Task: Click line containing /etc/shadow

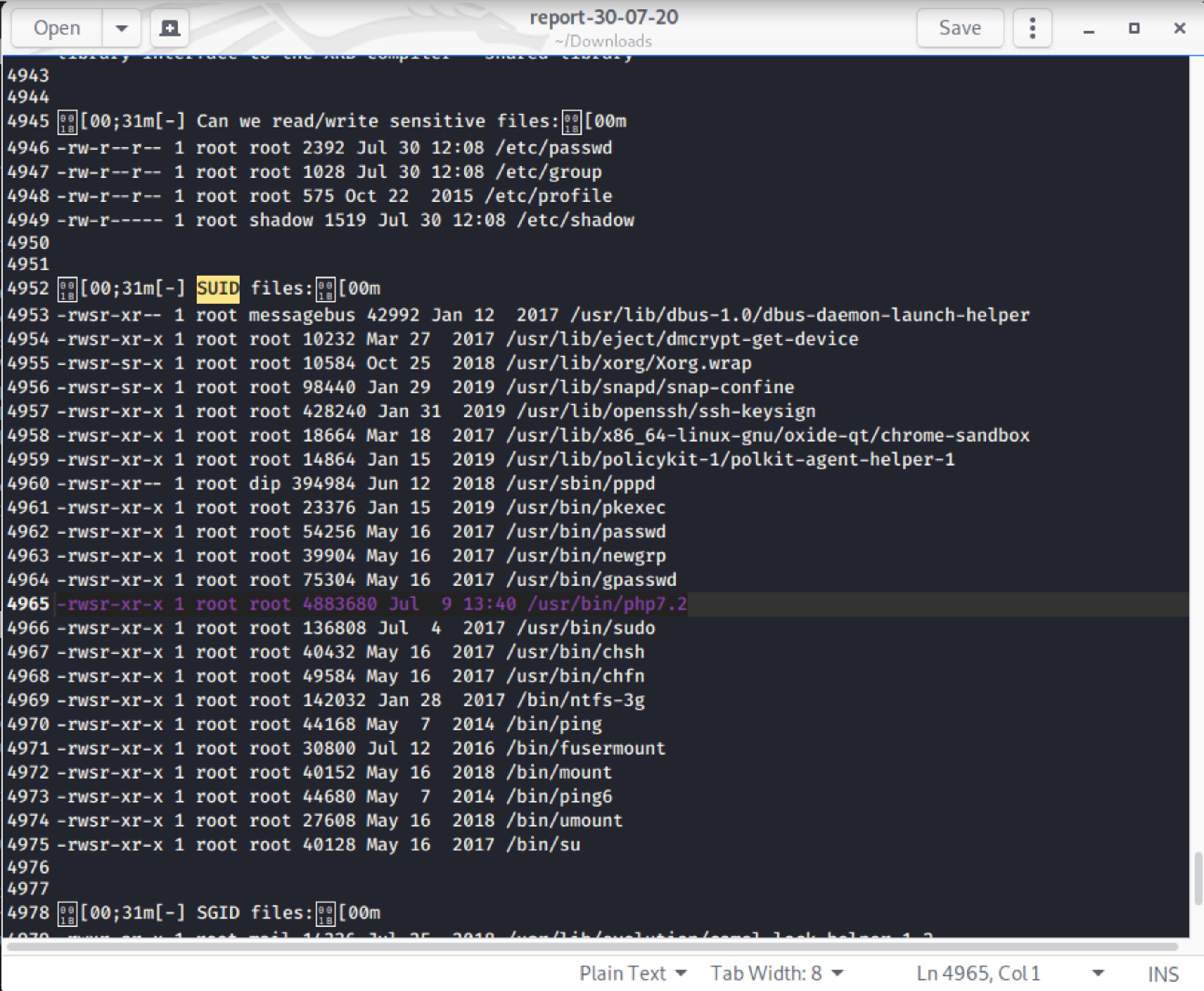Action: click(575, 221)
